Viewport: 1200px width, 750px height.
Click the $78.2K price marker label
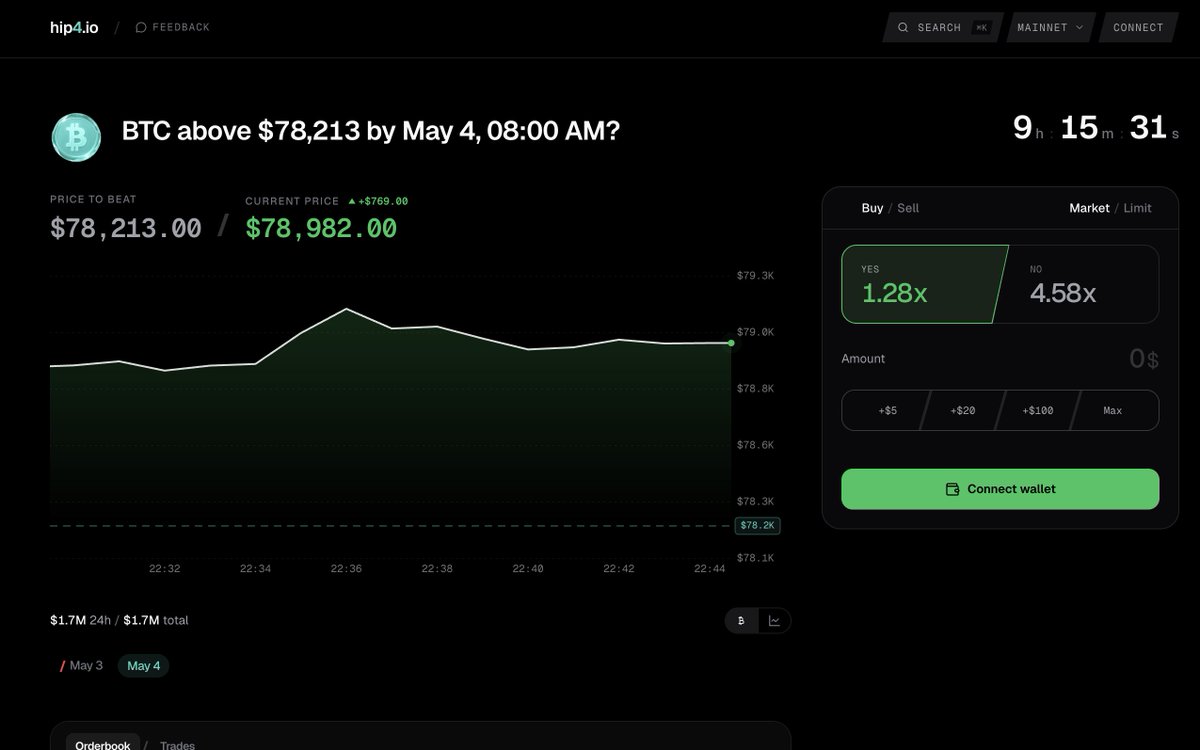[x=758, y=525]
